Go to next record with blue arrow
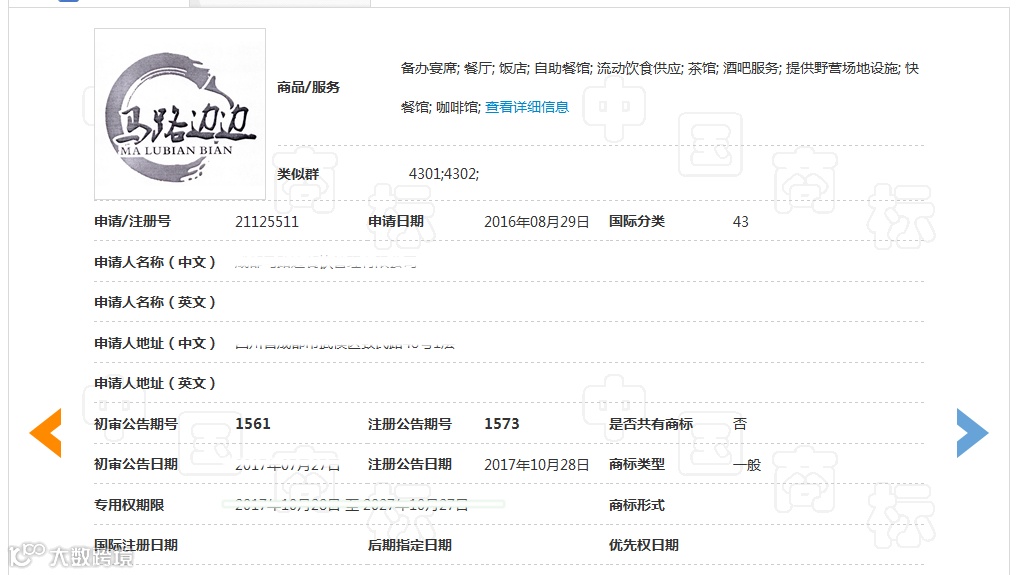The image size is (1020, 575). tap(973, 433)
